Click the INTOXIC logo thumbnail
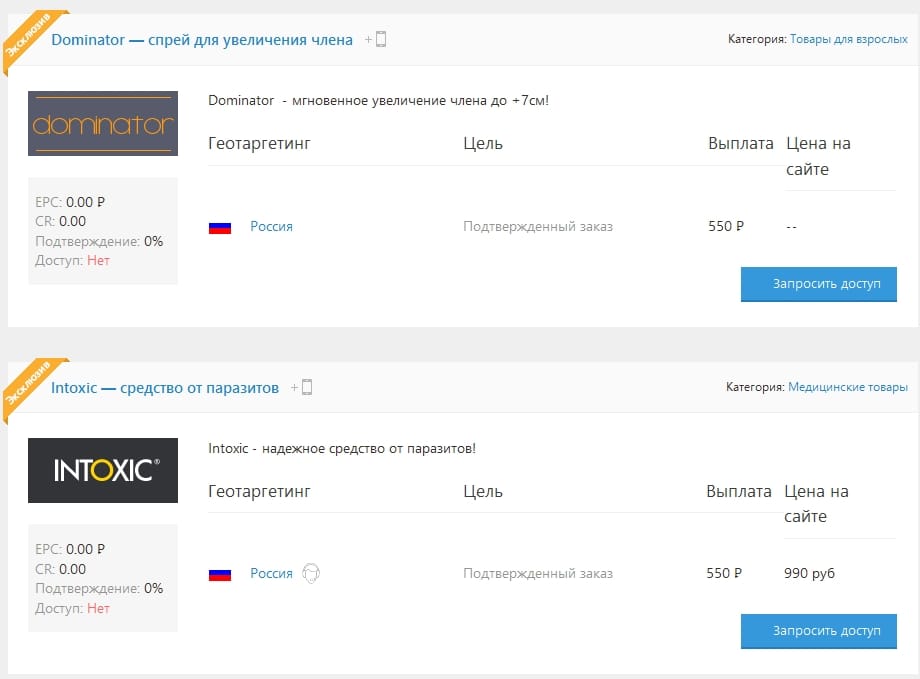This screenshot has width=920, height=679. [103, 471]
